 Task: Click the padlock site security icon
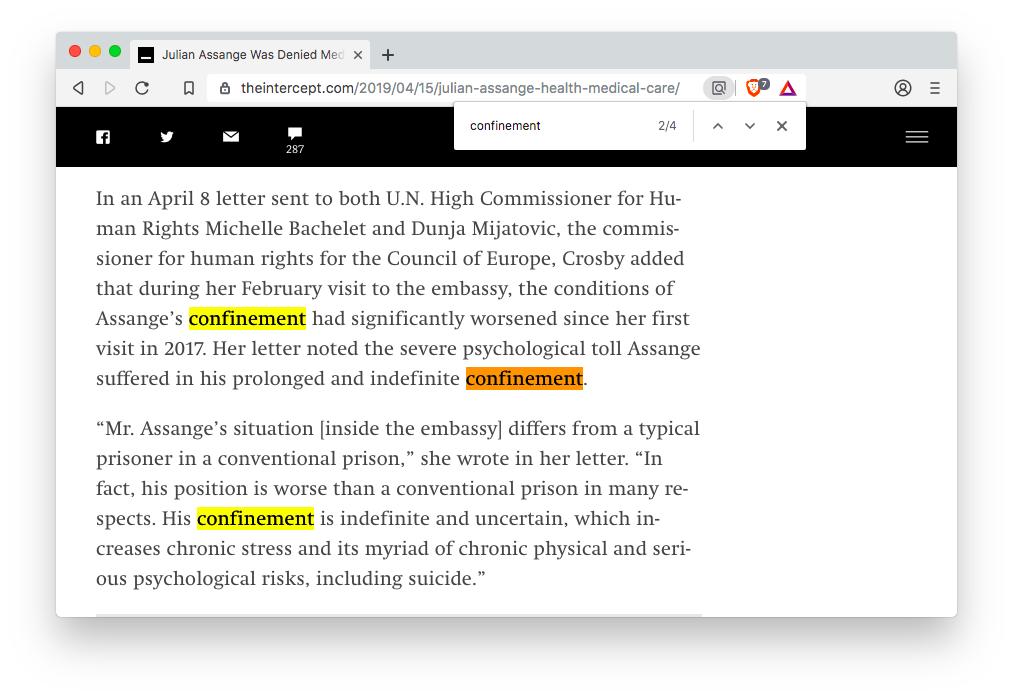(225, 88)
